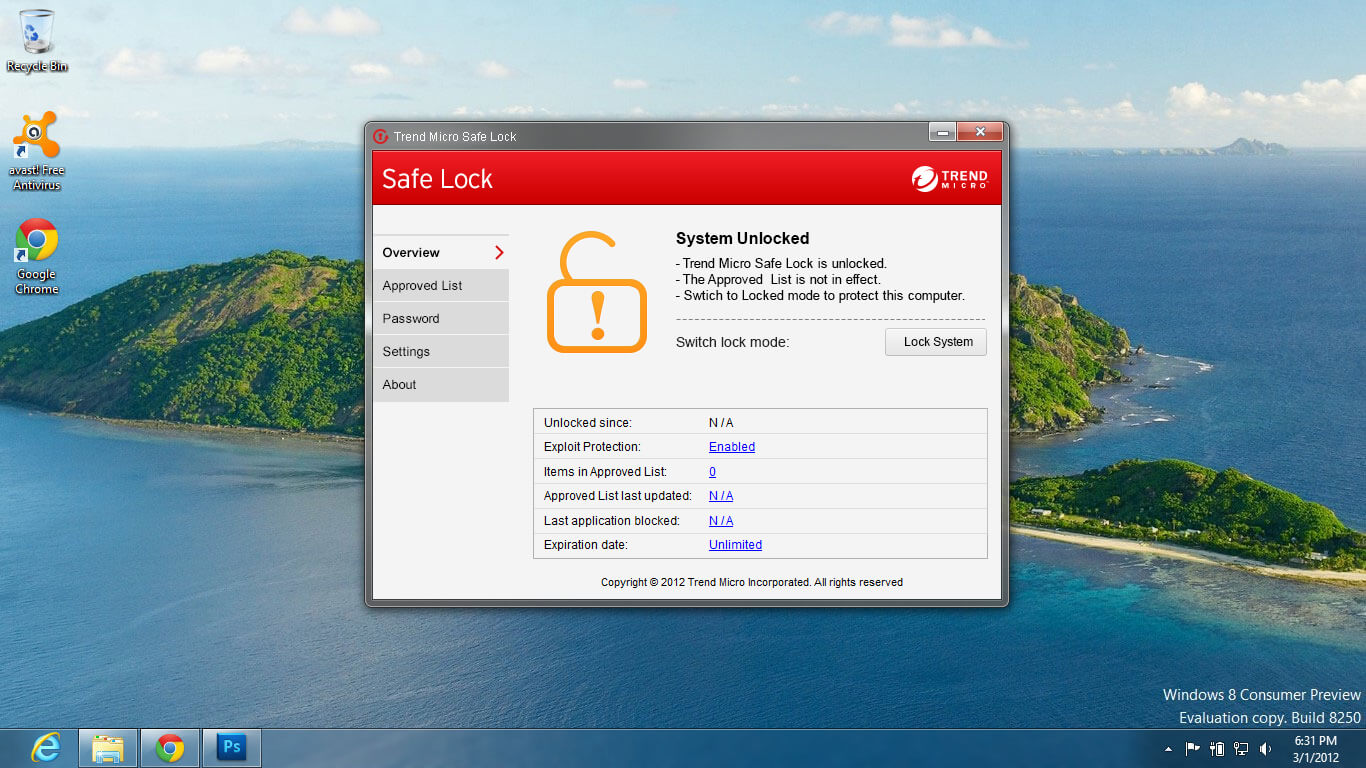Click the Expiration date label
The height and width of the screenshot is (768, 1366).
pyautogui.click(x=586, y=545)
